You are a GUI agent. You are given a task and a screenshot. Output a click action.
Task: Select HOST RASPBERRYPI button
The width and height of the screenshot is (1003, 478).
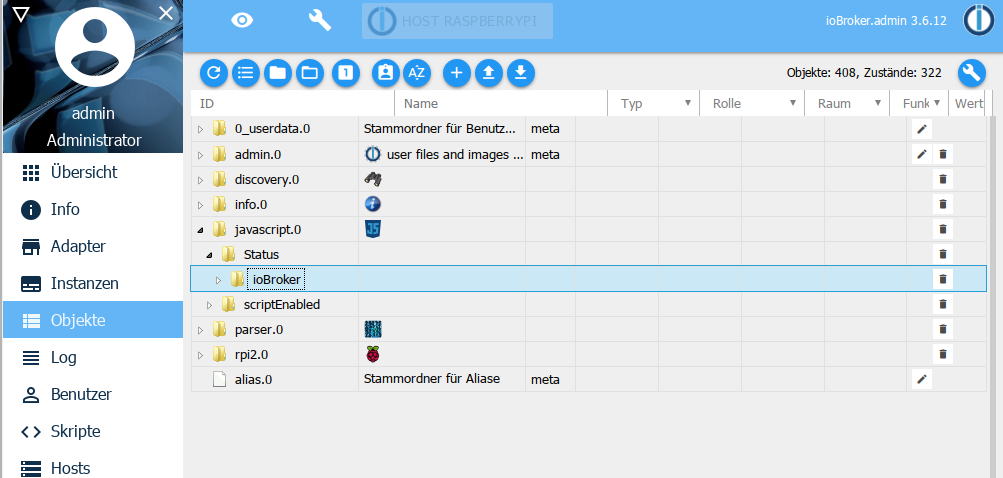(457, 21)
